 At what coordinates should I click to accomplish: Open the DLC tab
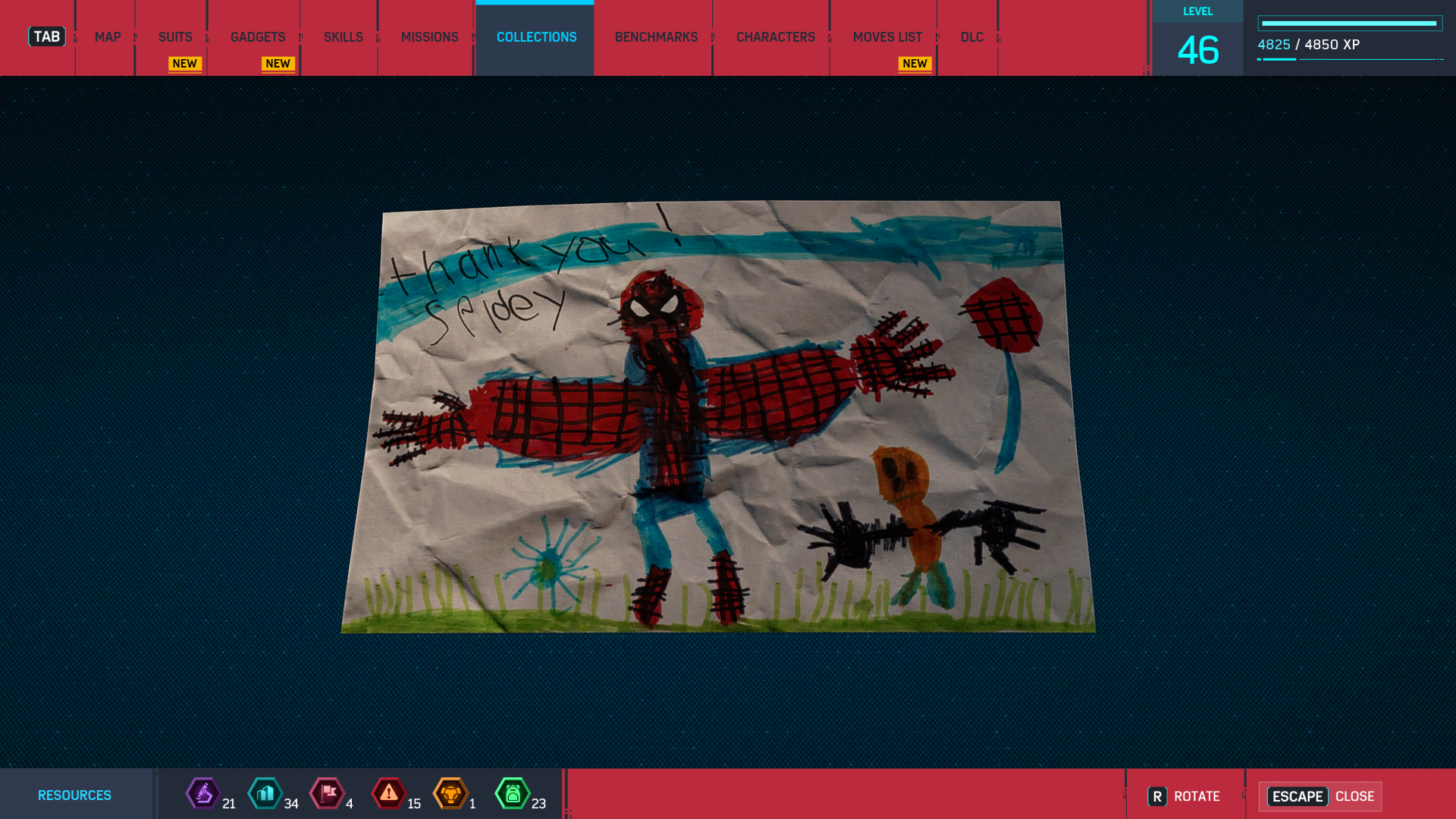(x=971, y=37)
